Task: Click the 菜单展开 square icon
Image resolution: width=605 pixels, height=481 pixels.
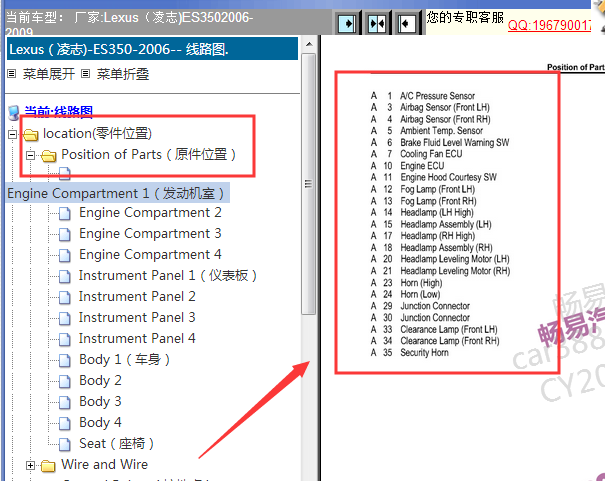Action: (12, 74)
